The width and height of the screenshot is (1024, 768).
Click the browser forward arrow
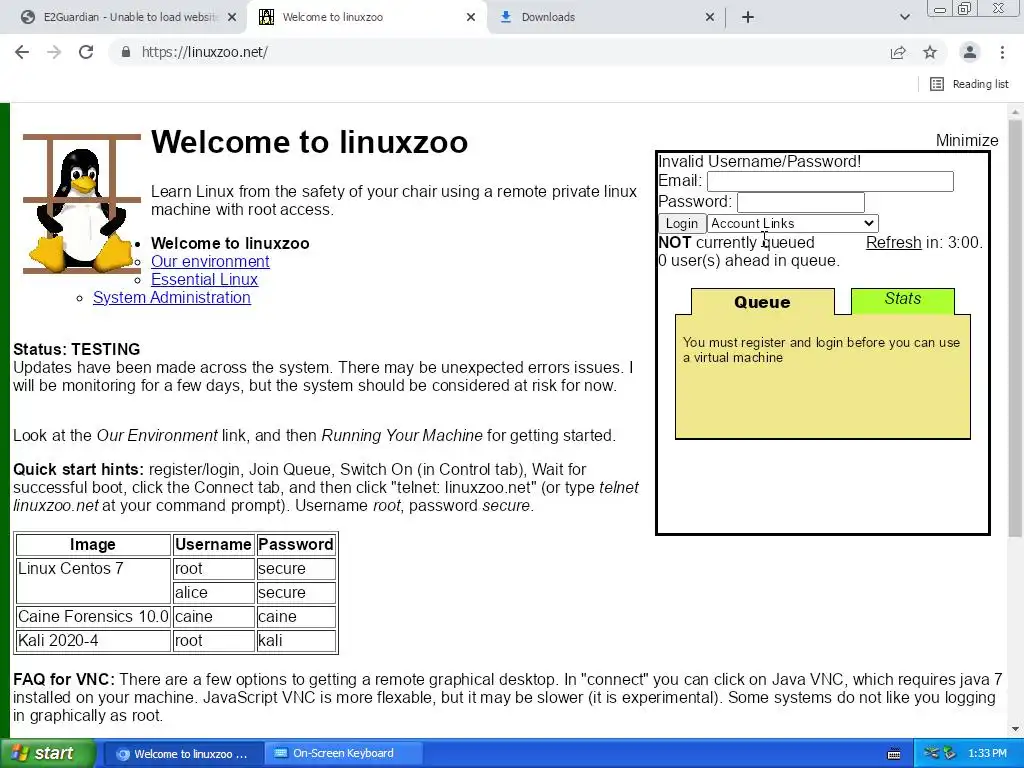[x=54, y=52]
